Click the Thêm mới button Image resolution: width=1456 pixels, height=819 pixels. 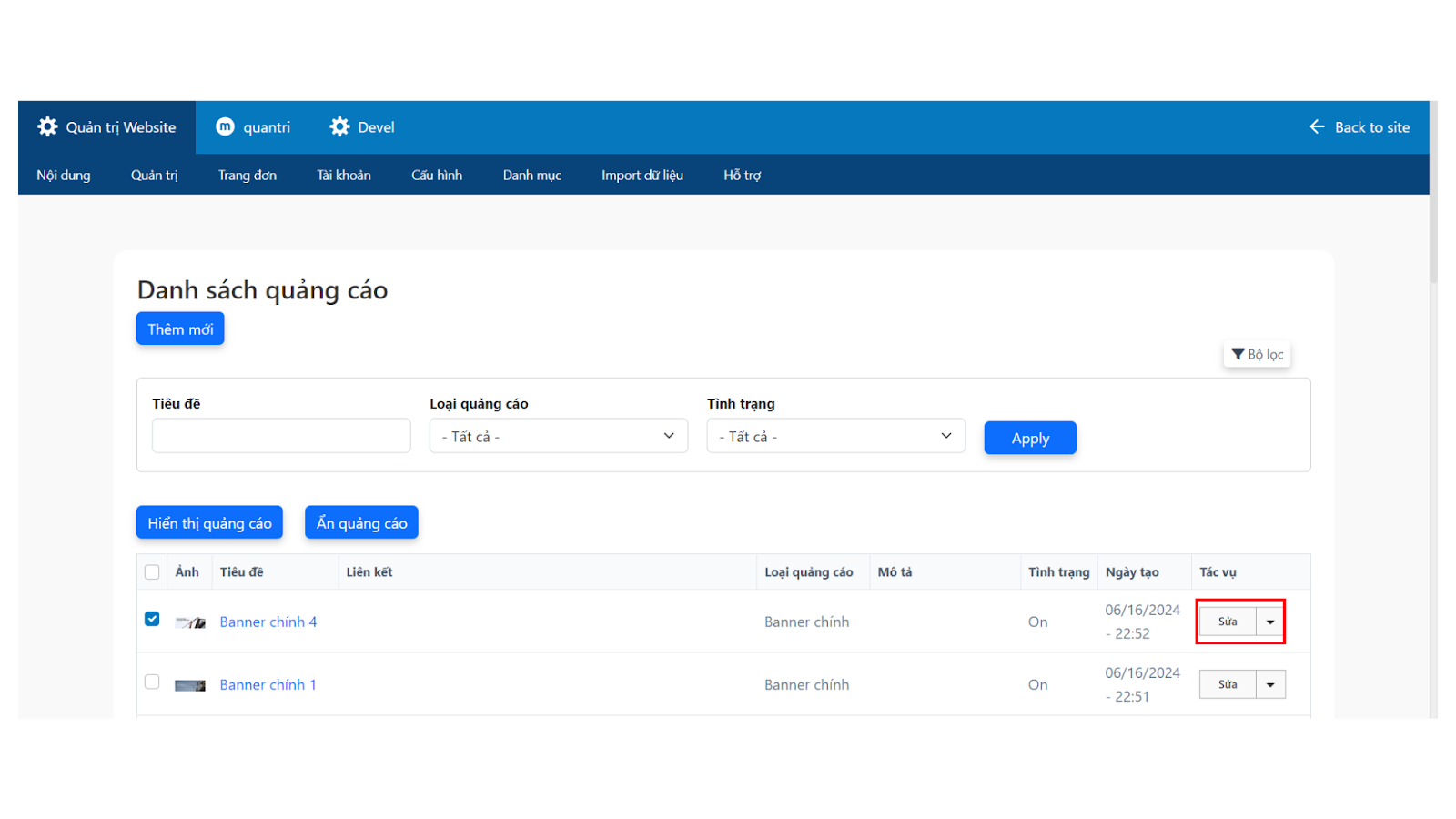point(180,329)
